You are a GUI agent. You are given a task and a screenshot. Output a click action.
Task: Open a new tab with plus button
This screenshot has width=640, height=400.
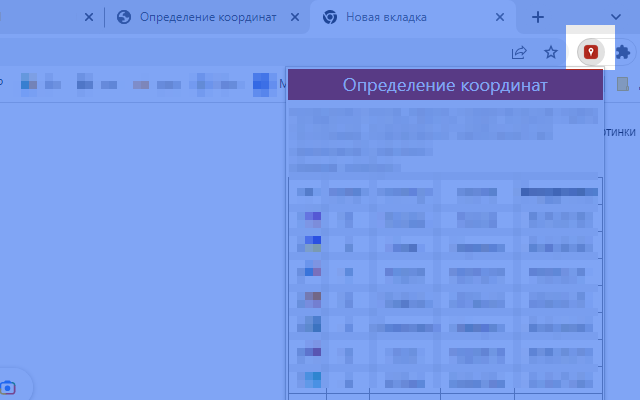pyautogui.click(x=538, y=17)
